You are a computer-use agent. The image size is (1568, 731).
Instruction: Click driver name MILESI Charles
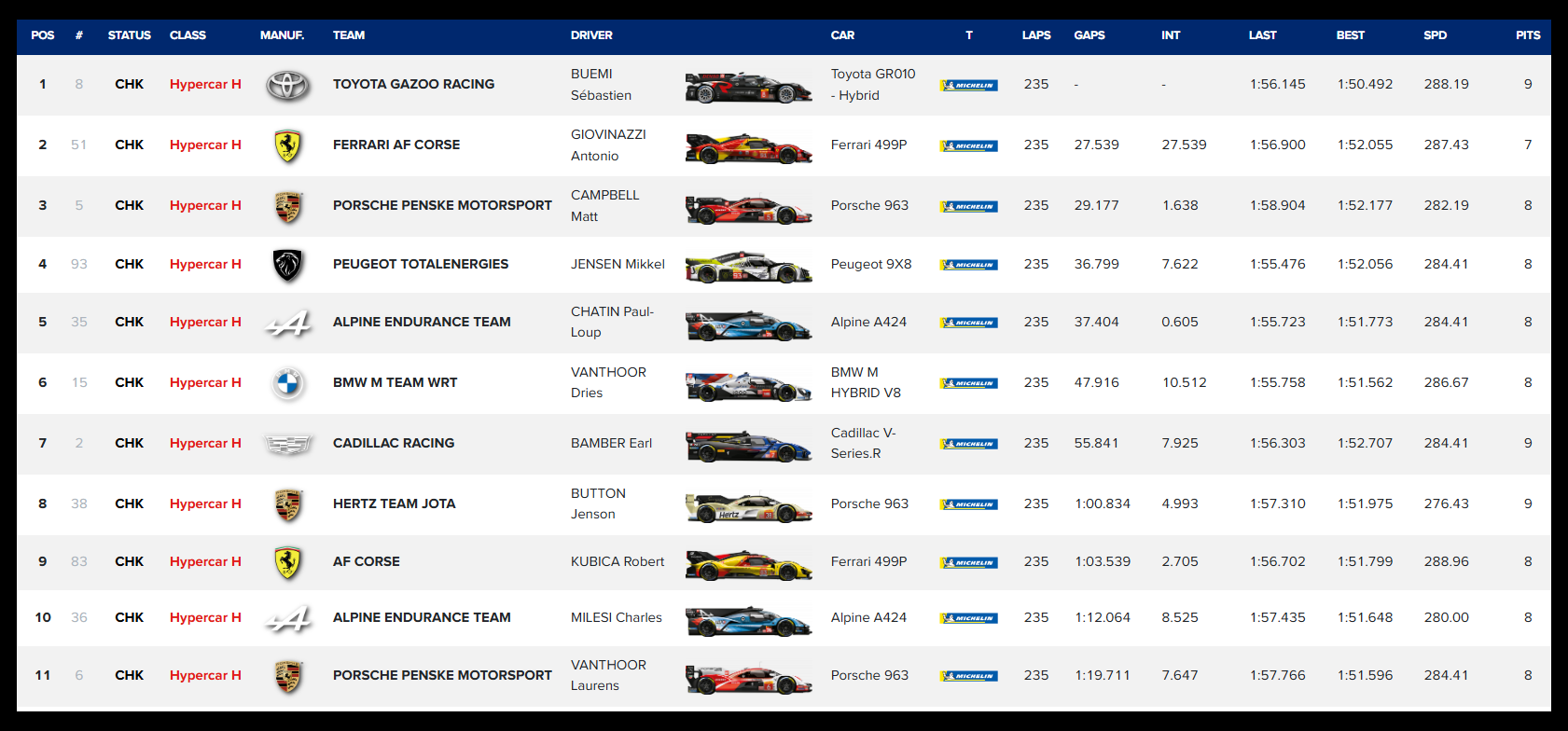coord(617,618)
